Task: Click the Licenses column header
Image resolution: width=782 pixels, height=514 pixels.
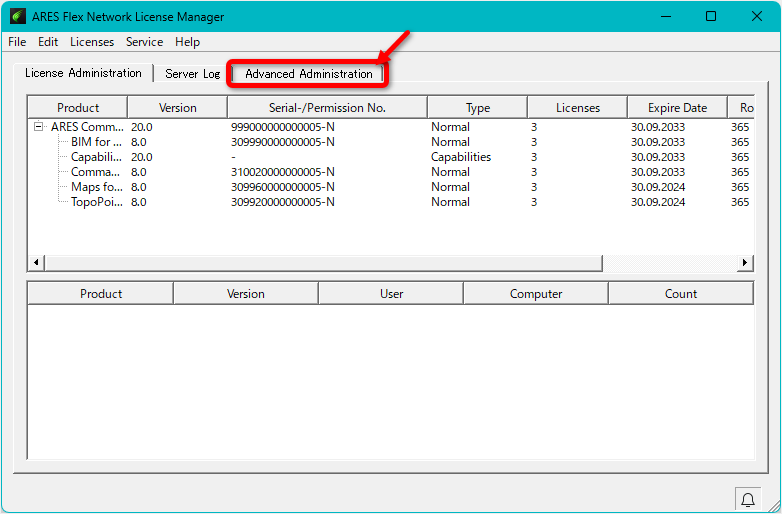Action: 578,108
